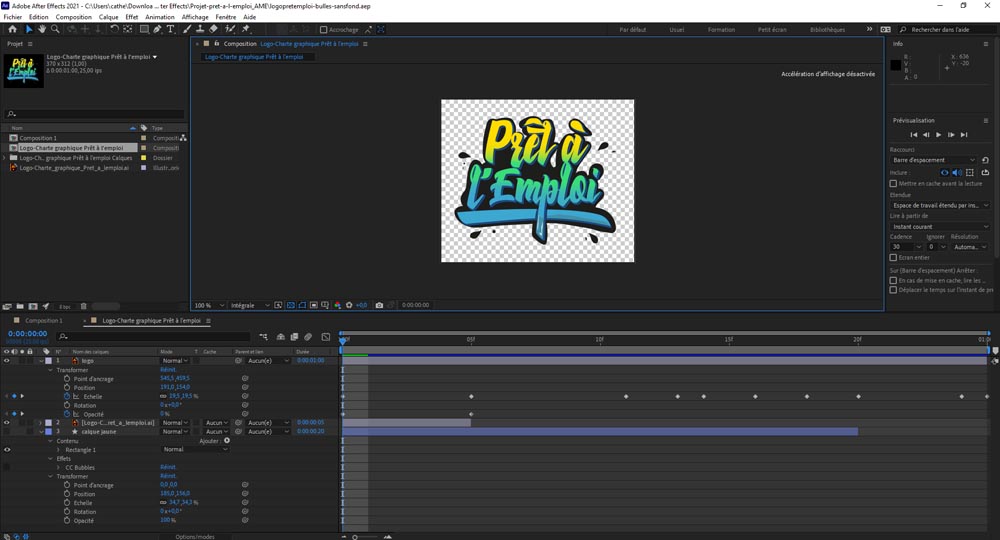This screenshot has width=1000, height=540.
Task: Click the new folder icon in Project panel
Action: (20, 307)
